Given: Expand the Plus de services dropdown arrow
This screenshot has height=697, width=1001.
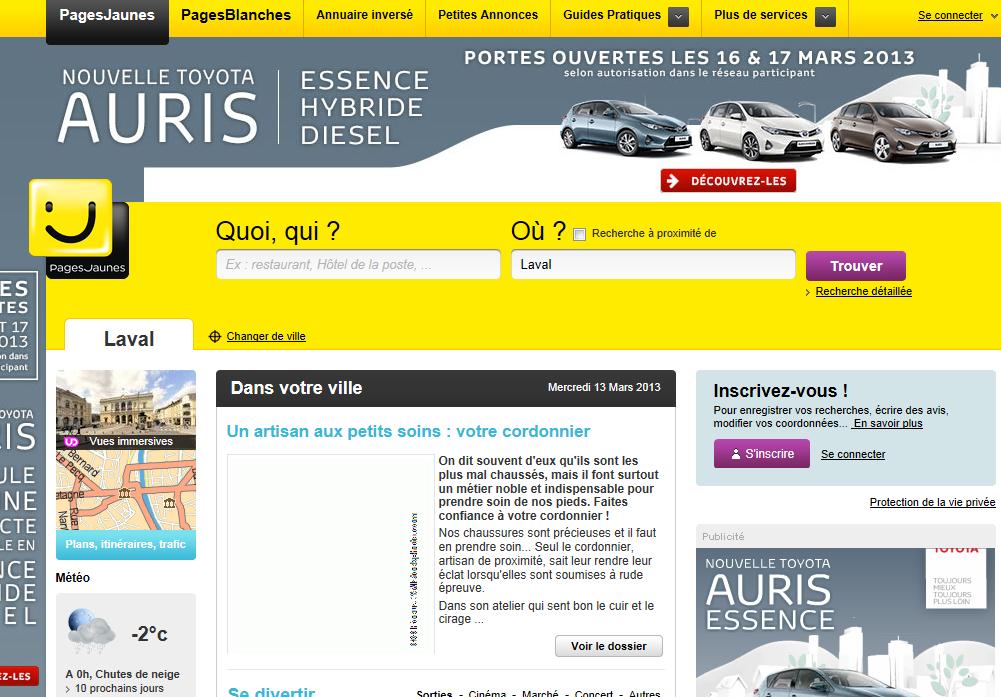Looking at the screenshot, I should pyautogui.click(x=825, y=16).
